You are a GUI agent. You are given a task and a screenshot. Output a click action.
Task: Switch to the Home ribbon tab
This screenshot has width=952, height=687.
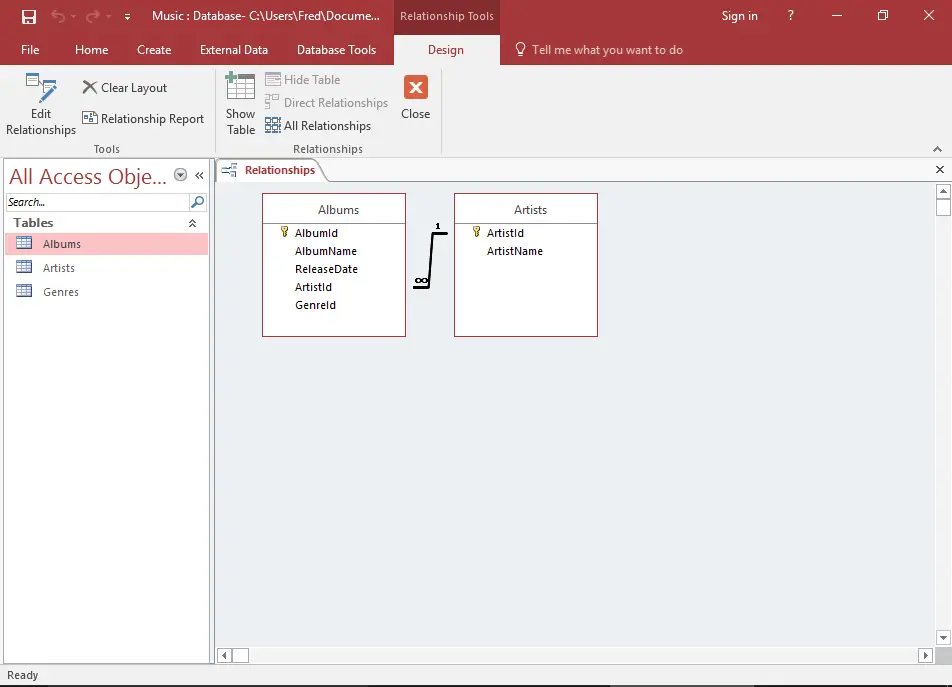click(x=92, y=50)
